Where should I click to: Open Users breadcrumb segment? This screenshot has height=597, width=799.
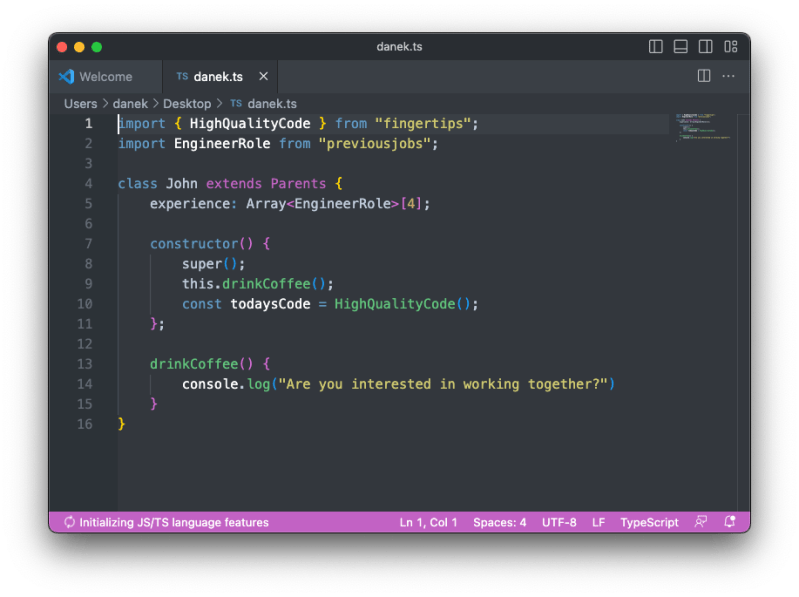pos(81,103)
